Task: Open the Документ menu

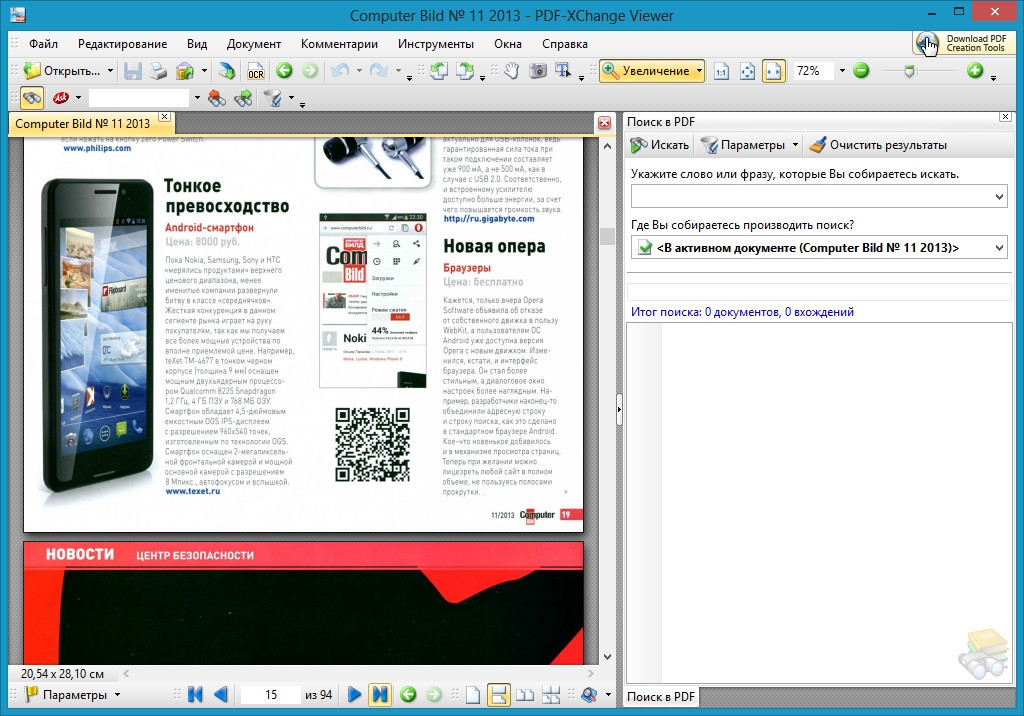Action: (x=254, y=44)
